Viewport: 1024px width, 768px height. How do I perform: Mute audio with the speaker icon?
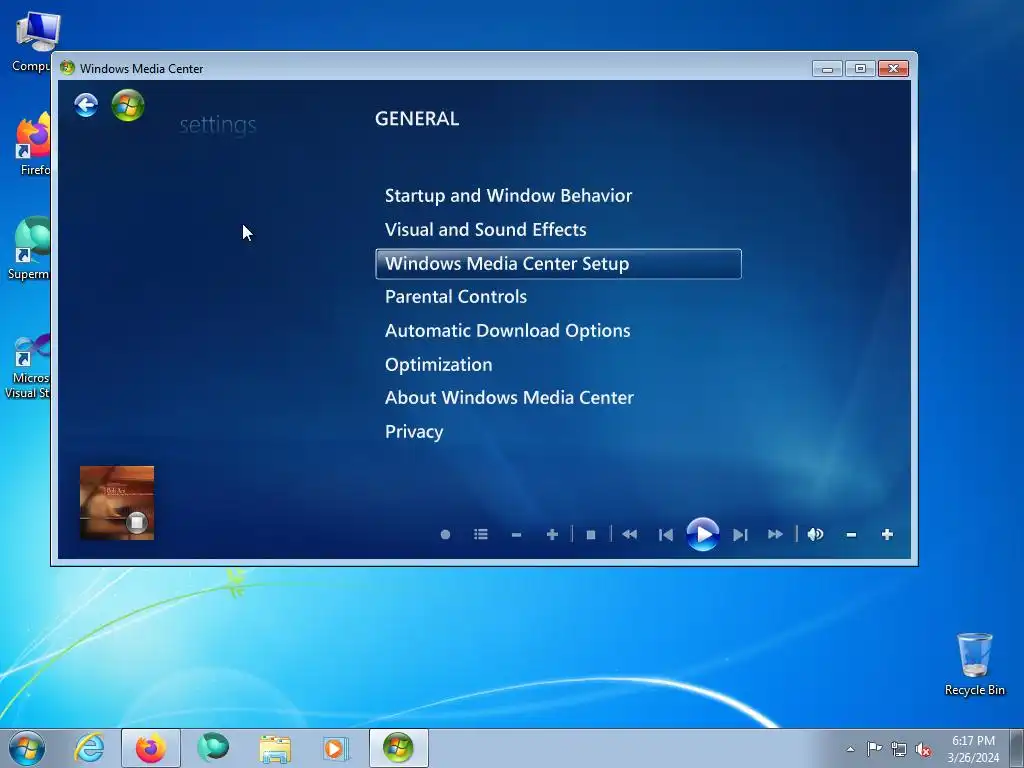tap(815, 535)
